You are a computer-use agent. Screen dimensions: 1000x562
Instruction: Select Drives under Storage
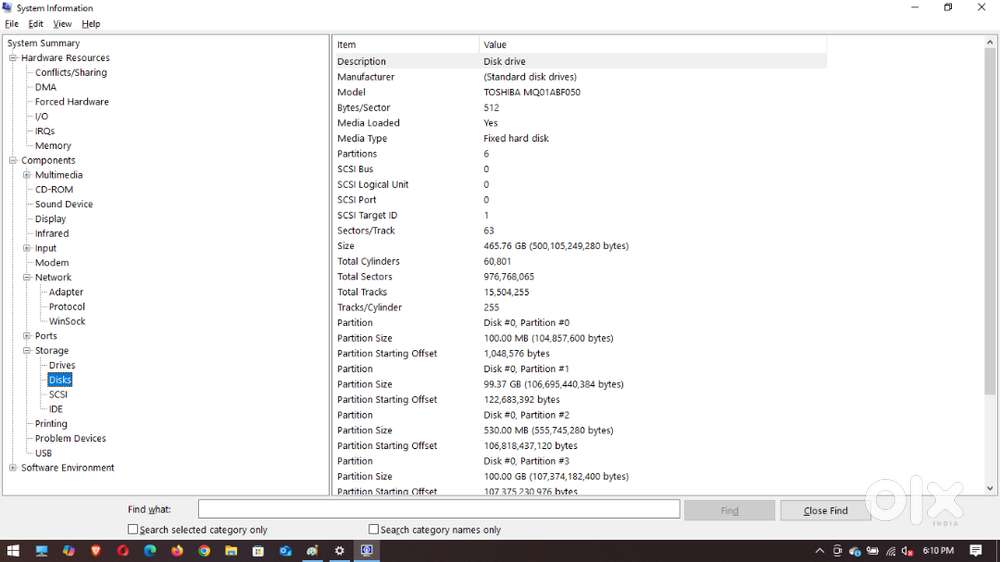(62, 365)
